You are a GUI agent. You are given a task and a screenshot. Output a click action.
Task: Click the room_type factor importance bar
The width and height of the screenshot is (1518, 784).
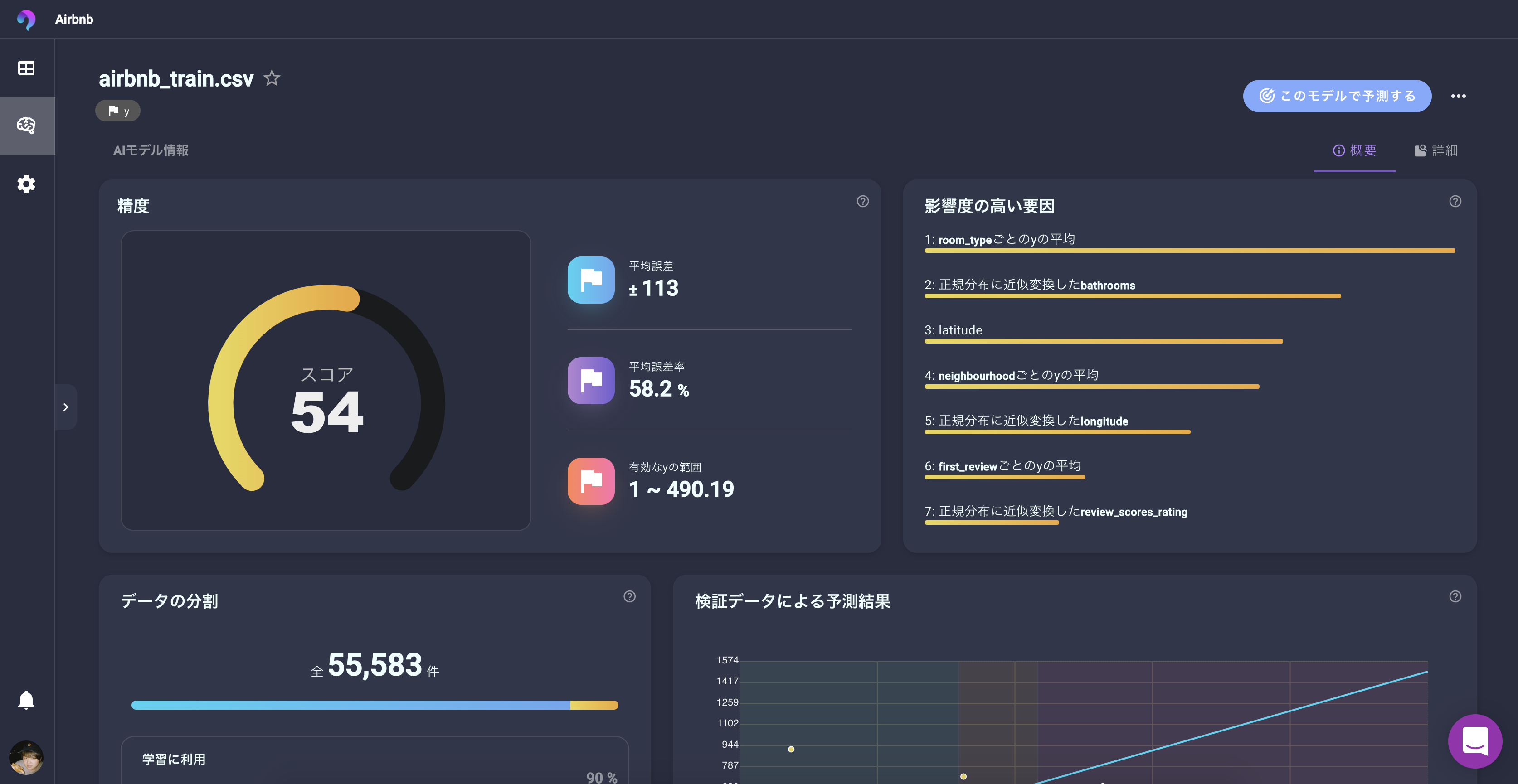pos(1190,251)
